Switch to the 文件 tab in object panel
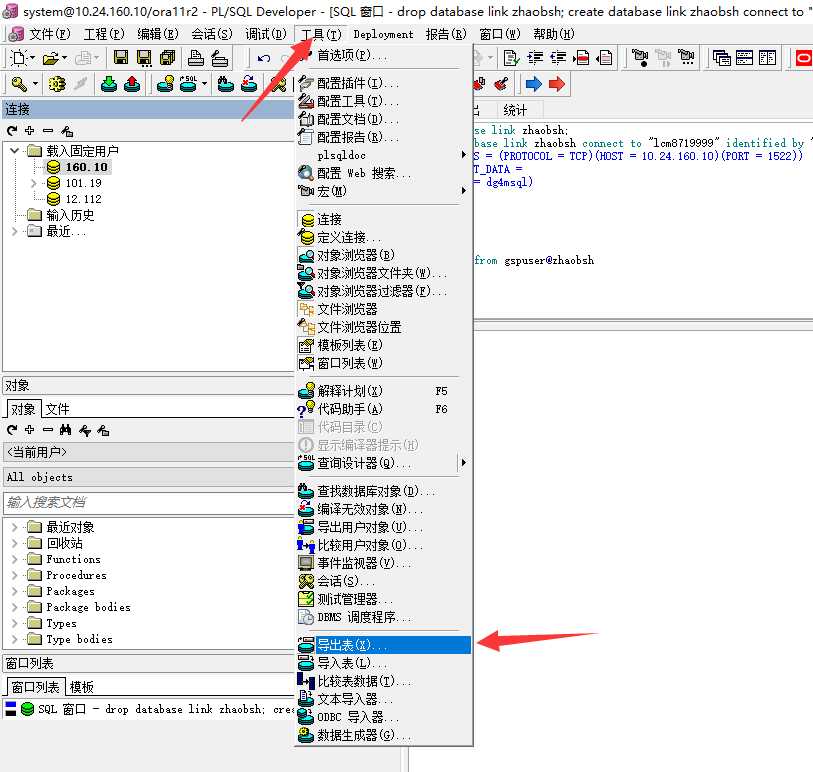The height and width of the screenshot is (772, 813). [x=57, y=409]
